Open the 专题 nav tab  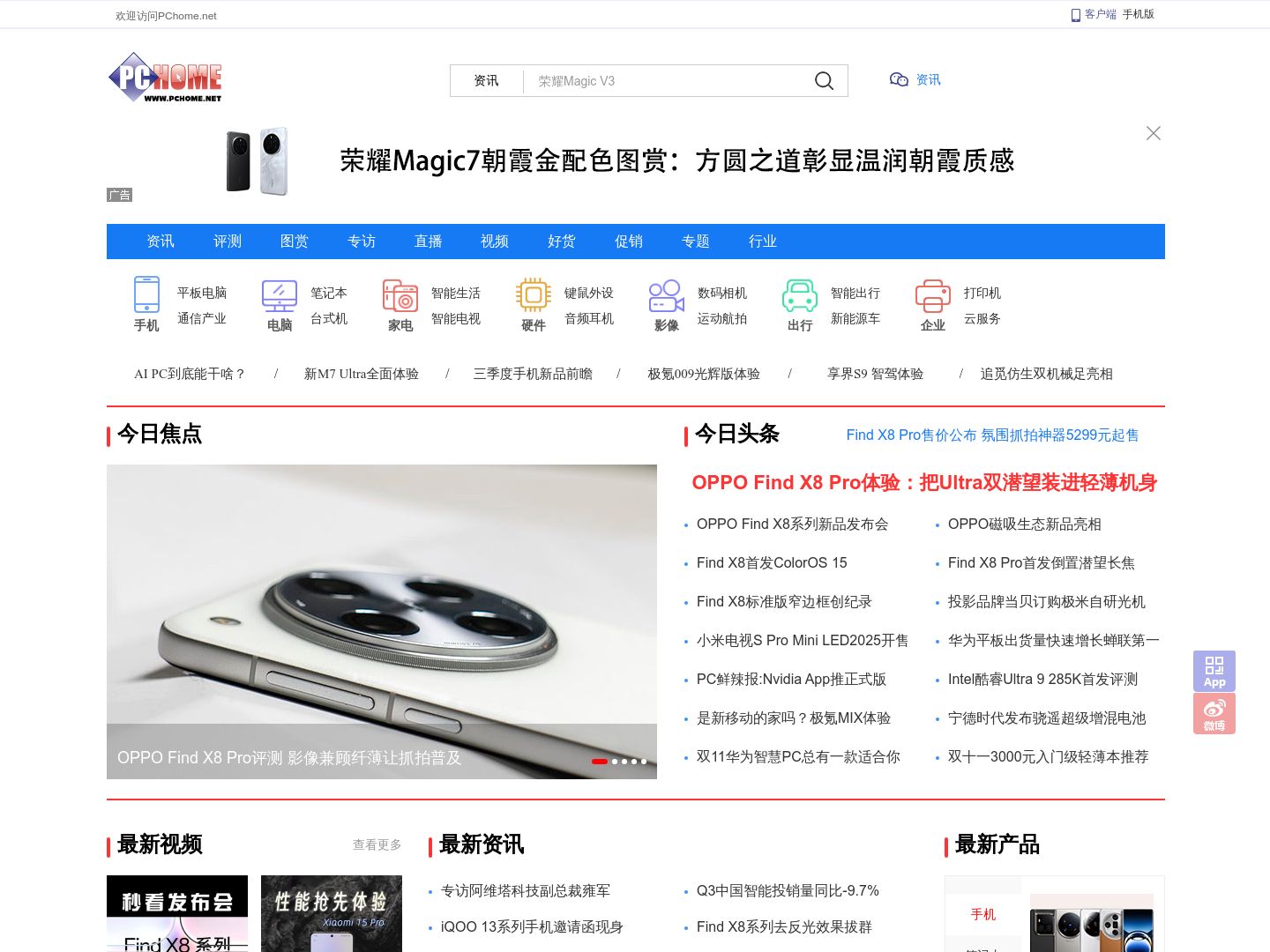point(696,242)
